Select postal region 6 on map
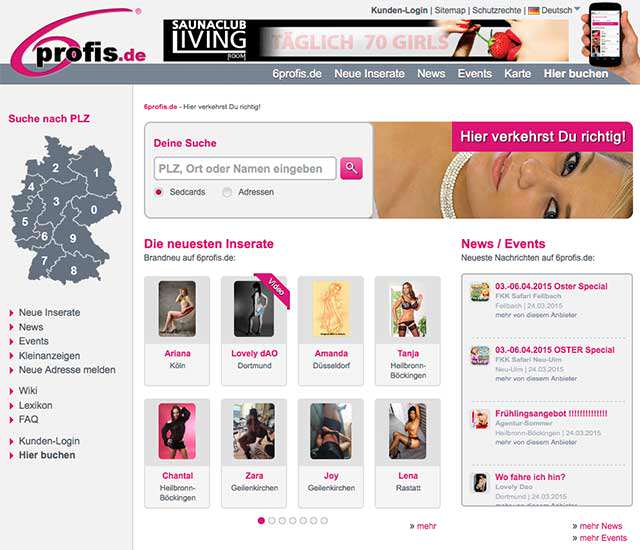The width and height of the screenshot is (640, 550). 44,236
